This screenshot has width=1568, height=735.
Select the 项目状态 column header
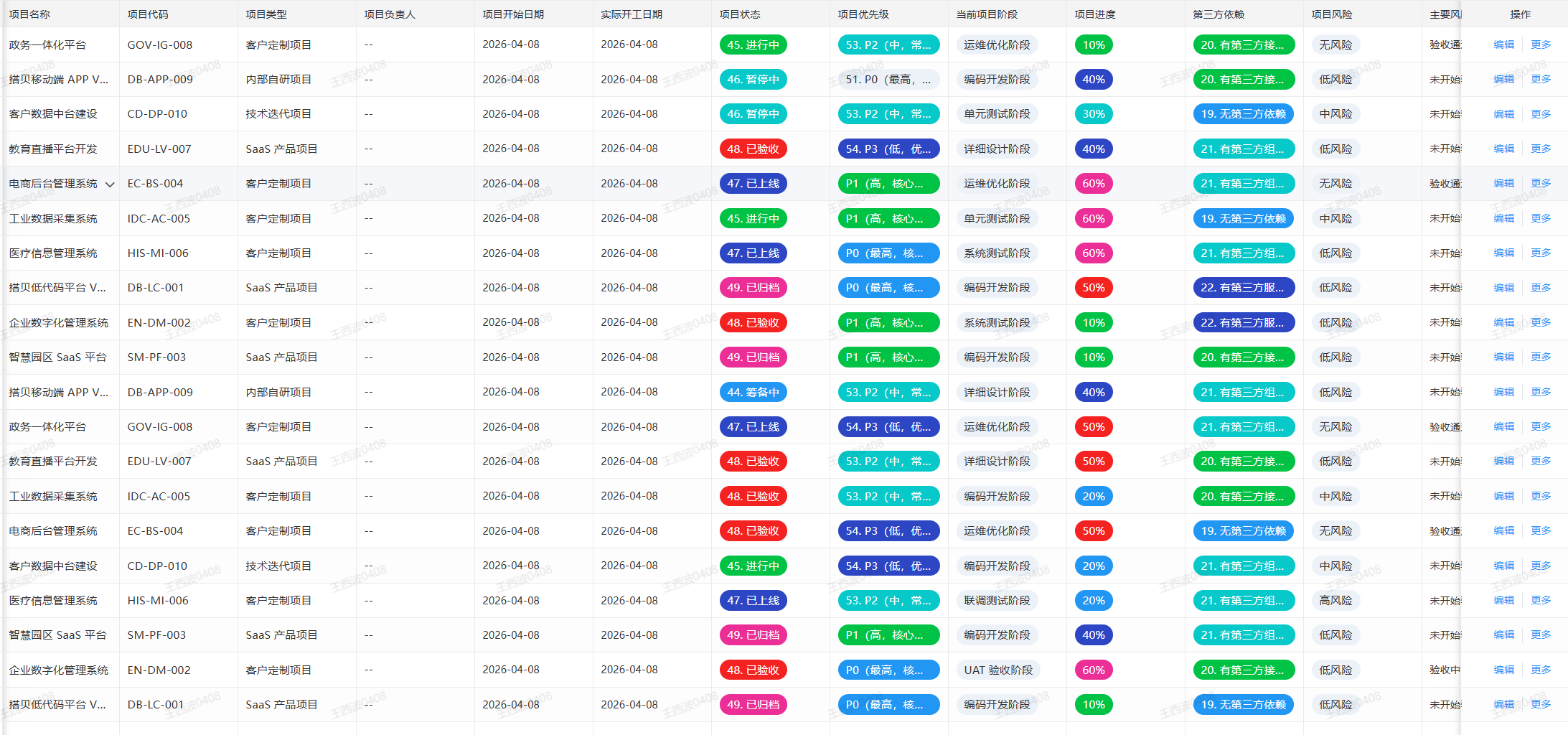(740, 14)
